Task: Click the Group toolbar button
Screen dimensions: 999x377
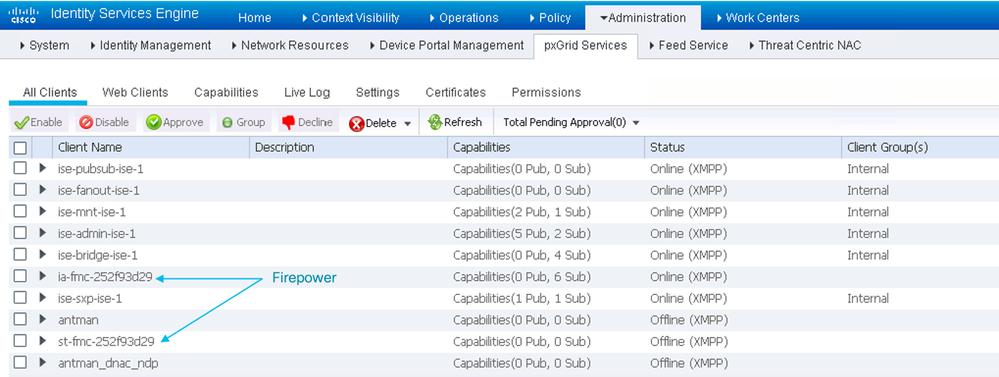Action: tap(243, 122)
